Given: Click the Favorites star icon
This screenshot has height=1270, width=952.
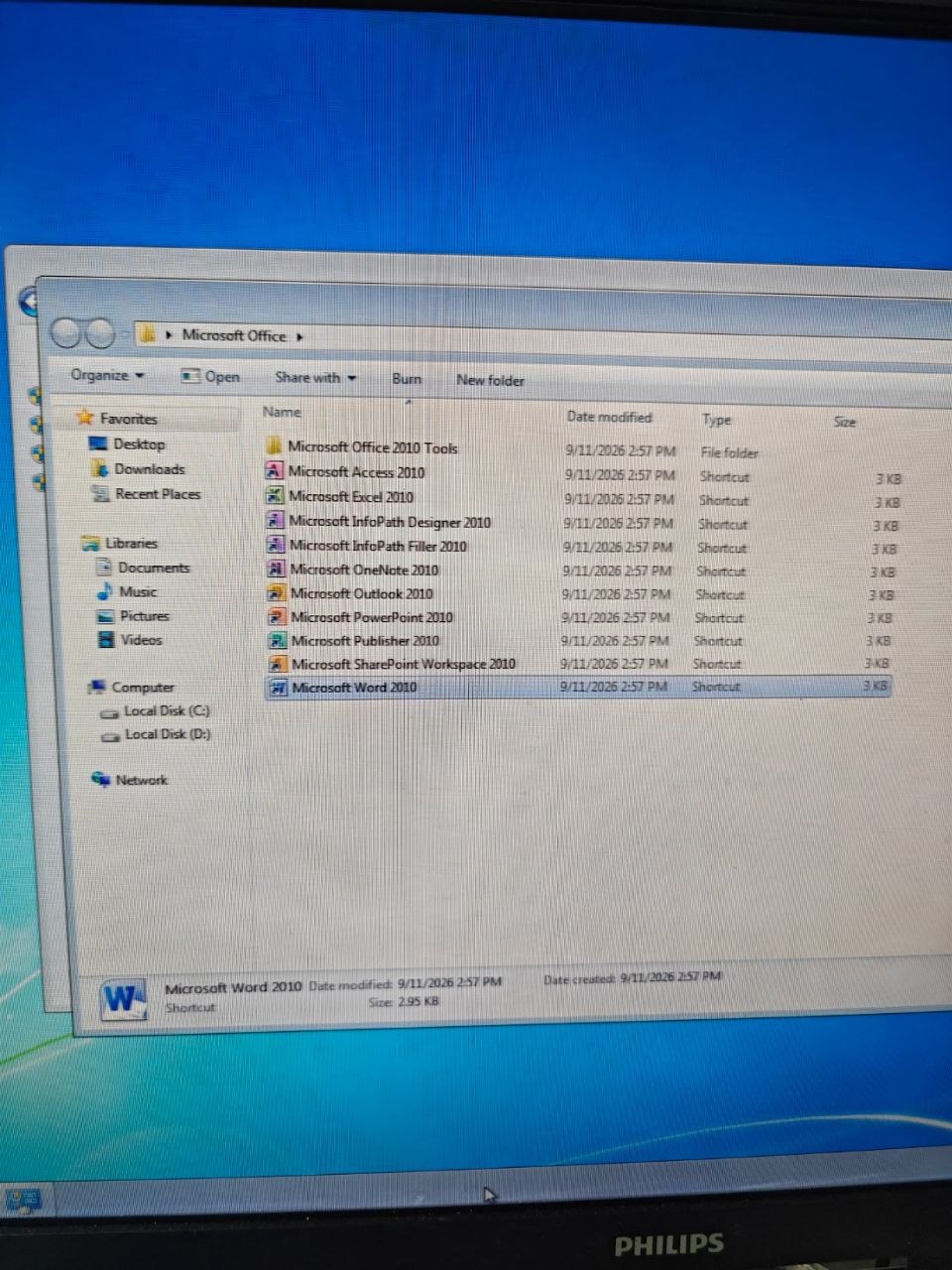Looking at the screenshot, I should tap(85, 418).
